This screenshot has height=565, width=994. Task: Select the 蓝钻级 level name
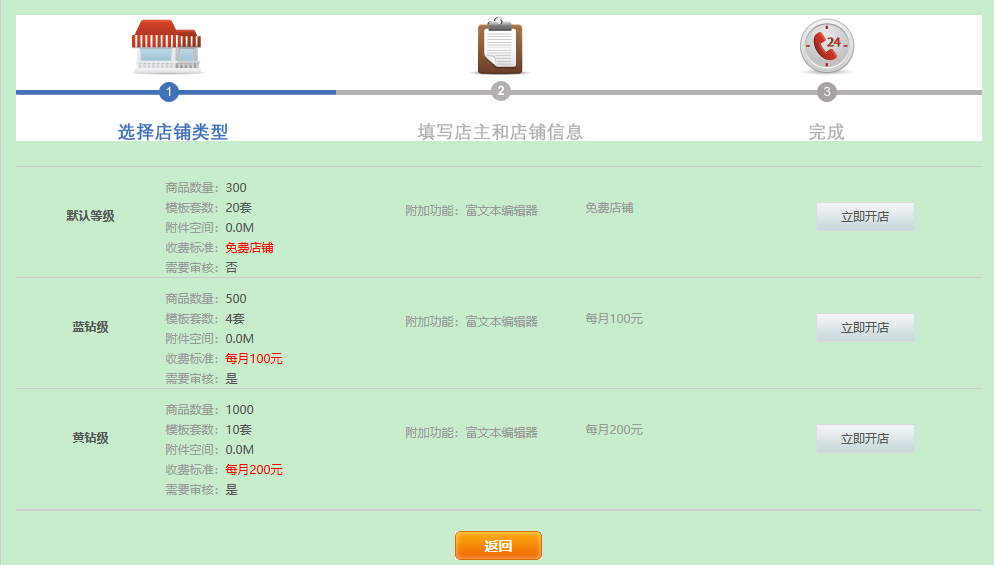90,327
